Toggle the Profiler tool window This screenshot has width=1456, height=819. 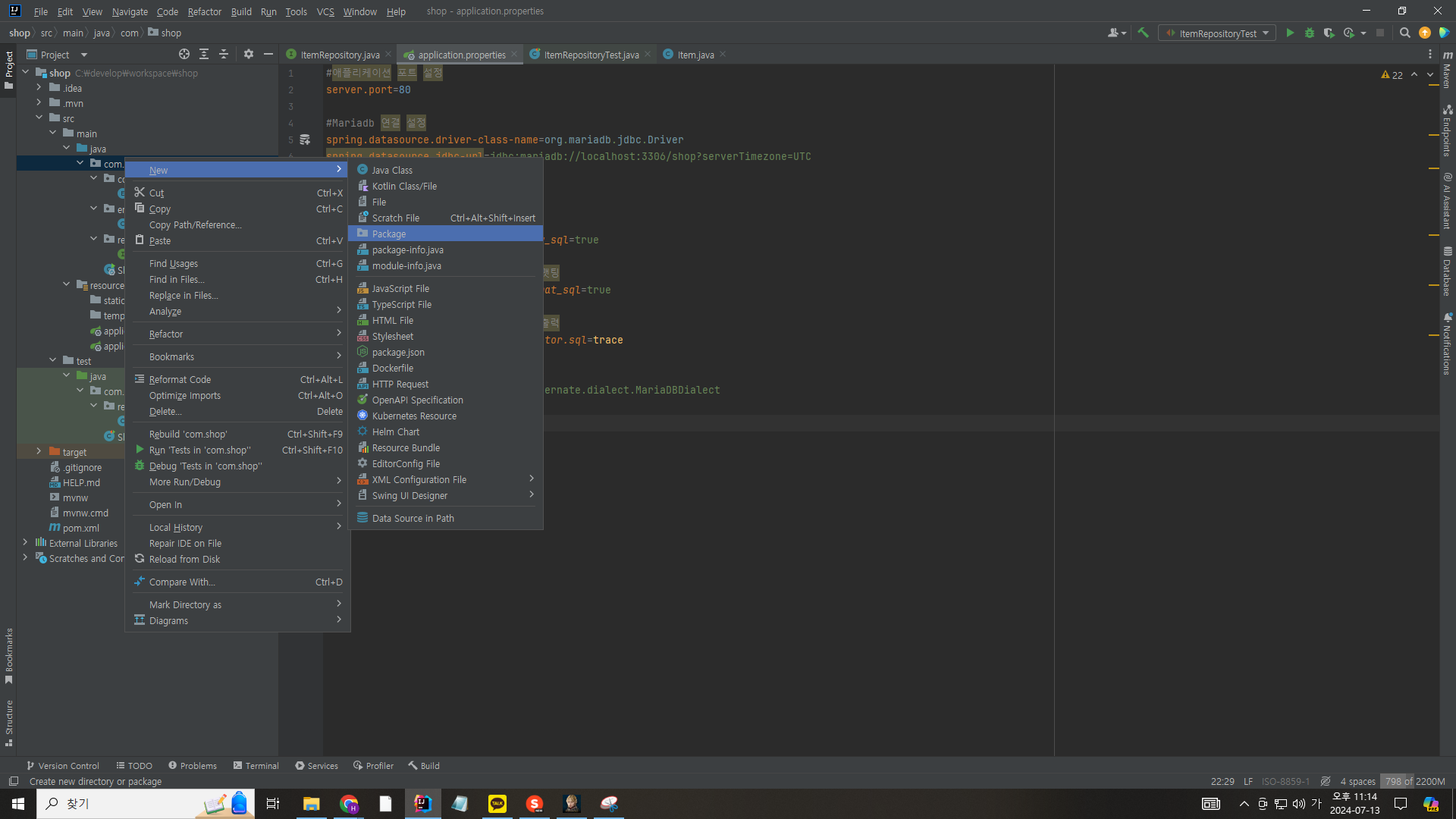pos(373,766)
